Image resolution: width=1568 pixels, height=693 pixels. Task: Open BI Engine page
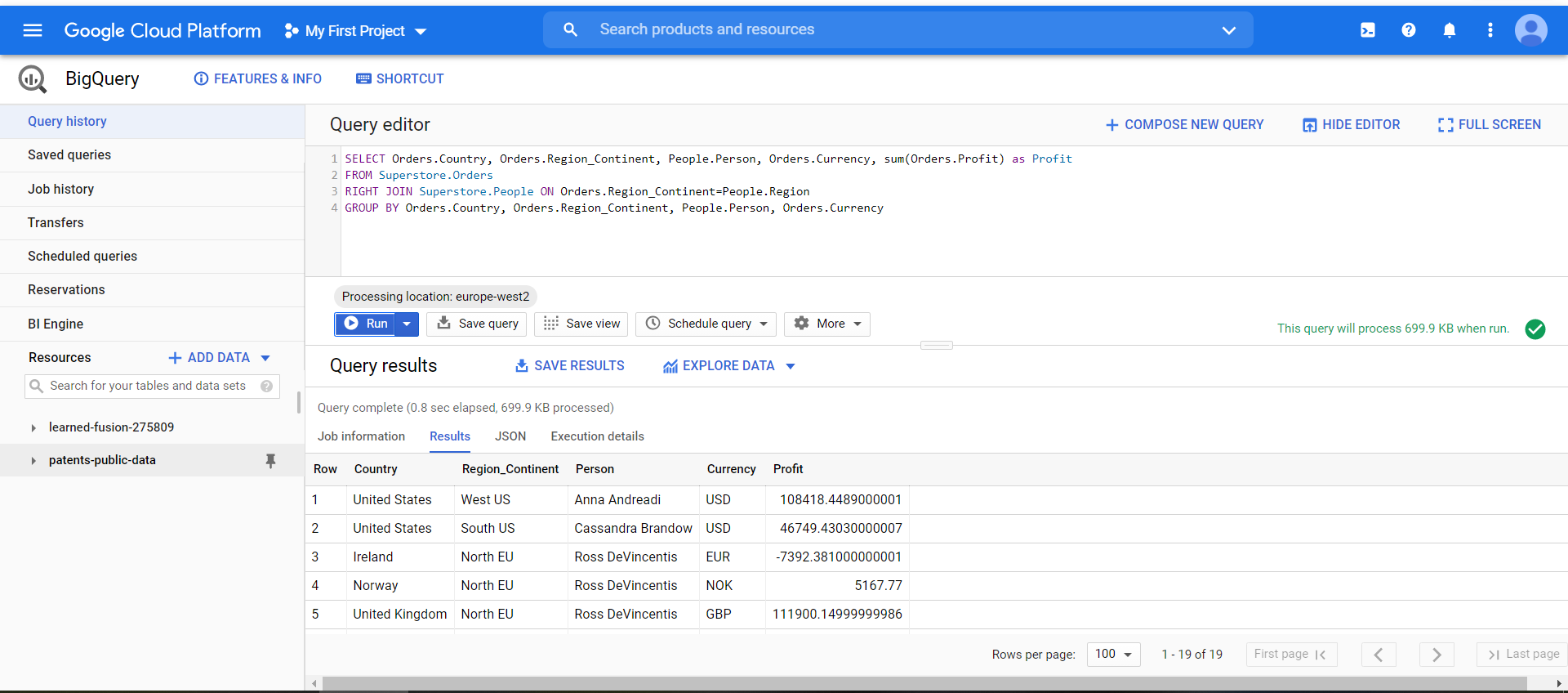pos(152,324)
